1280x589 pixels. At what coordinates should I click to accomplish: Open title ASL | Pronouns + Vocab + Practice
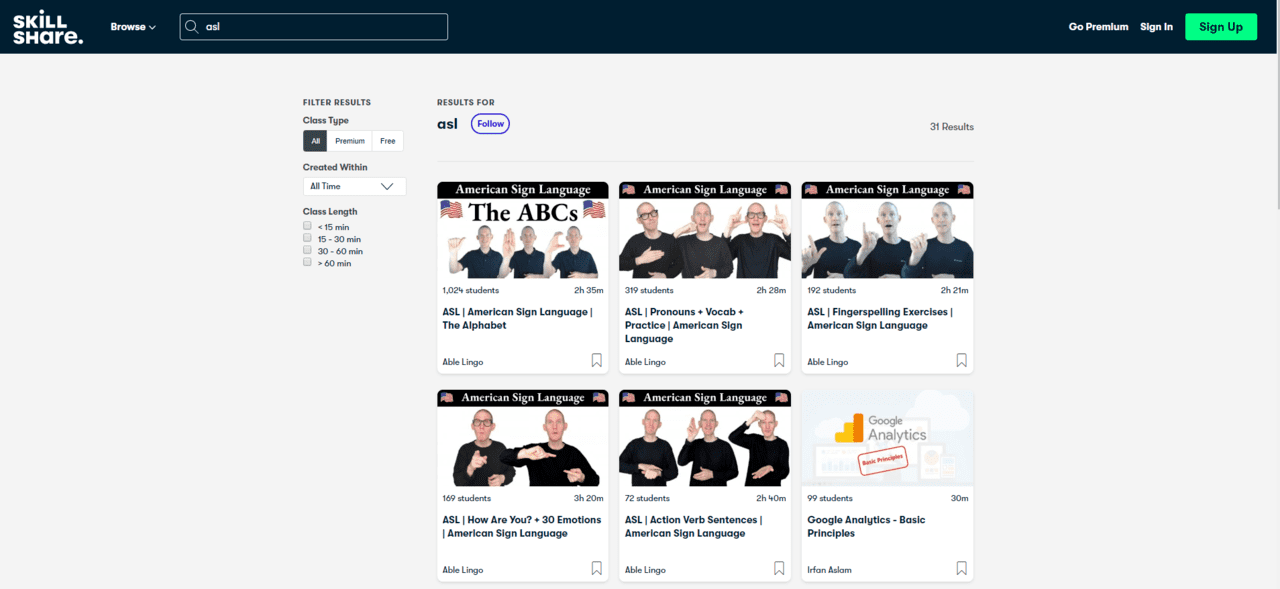click(x=684, y=325)
